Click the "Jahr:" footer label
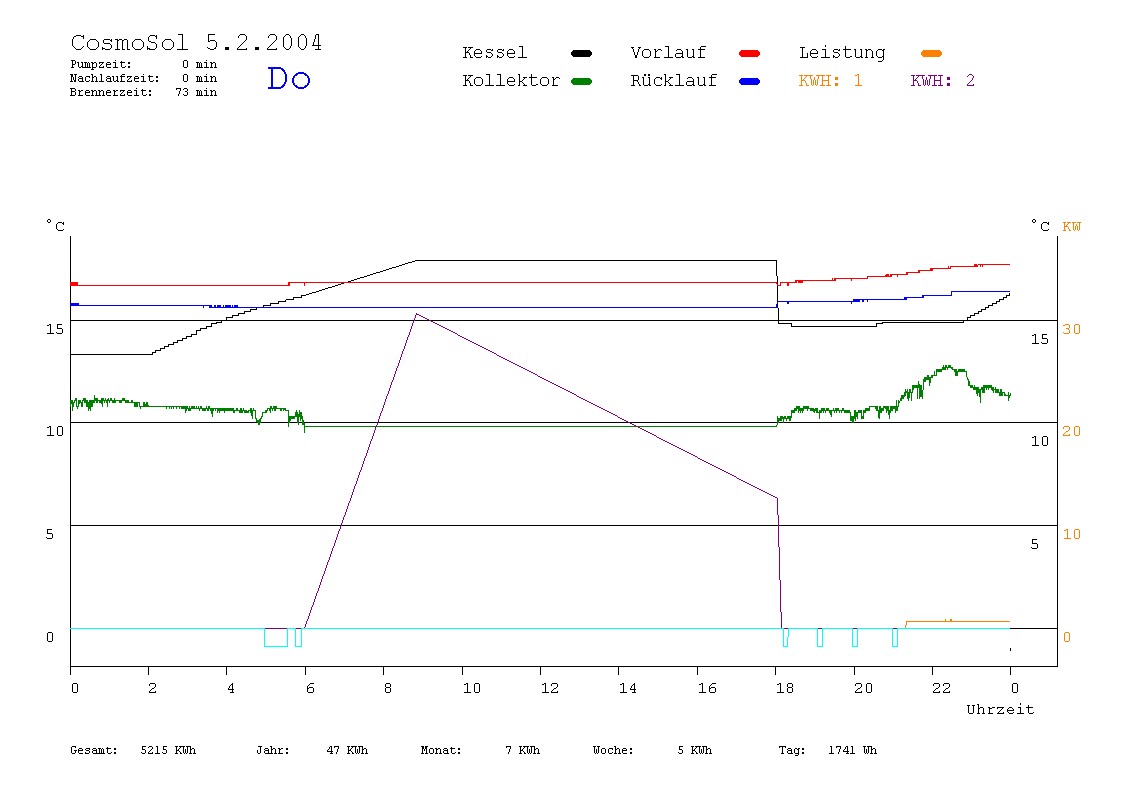1148x812 pixels. (273, 750)
